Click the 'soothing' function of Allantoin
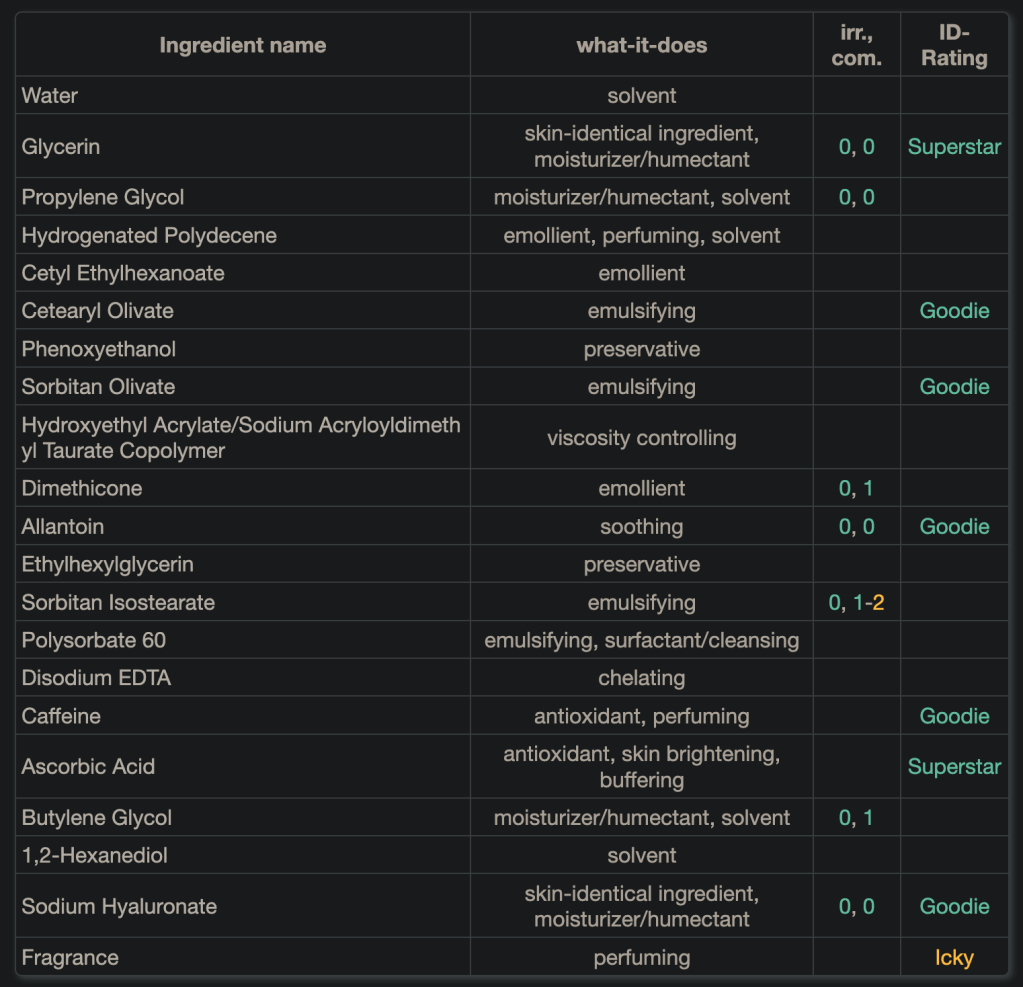Screen dimensions: 1023x987 [642, 527]
